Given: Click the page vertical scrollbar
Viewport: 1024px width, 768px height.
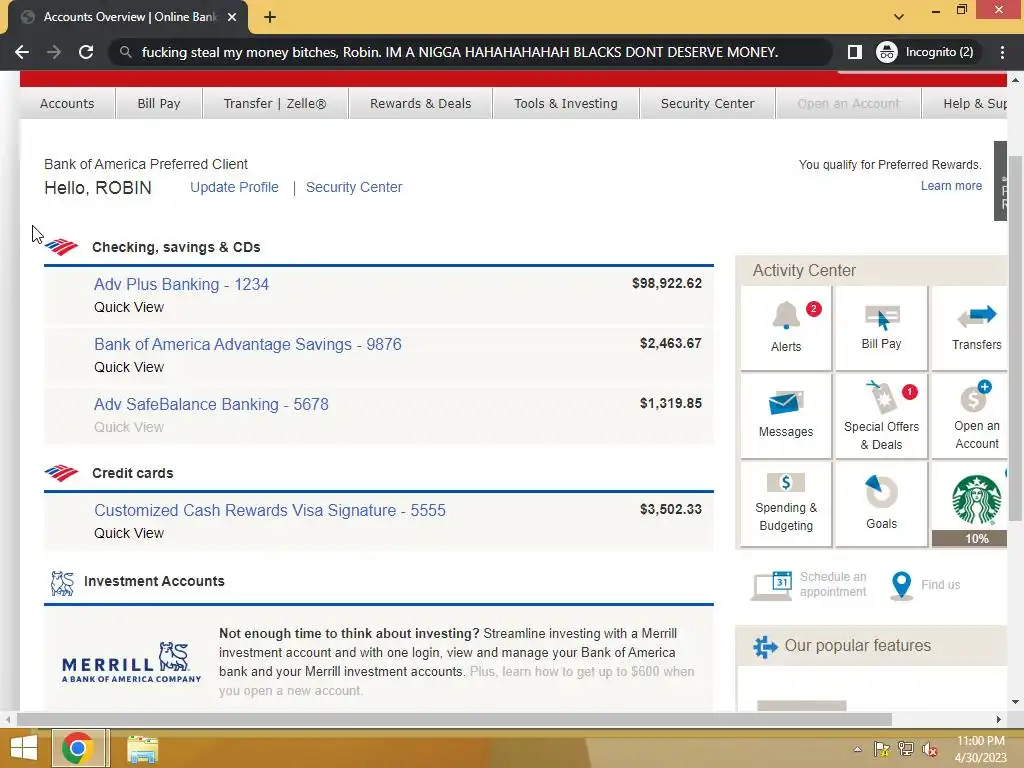Looking at the screenshot, I should click(x=1015, y=338).
